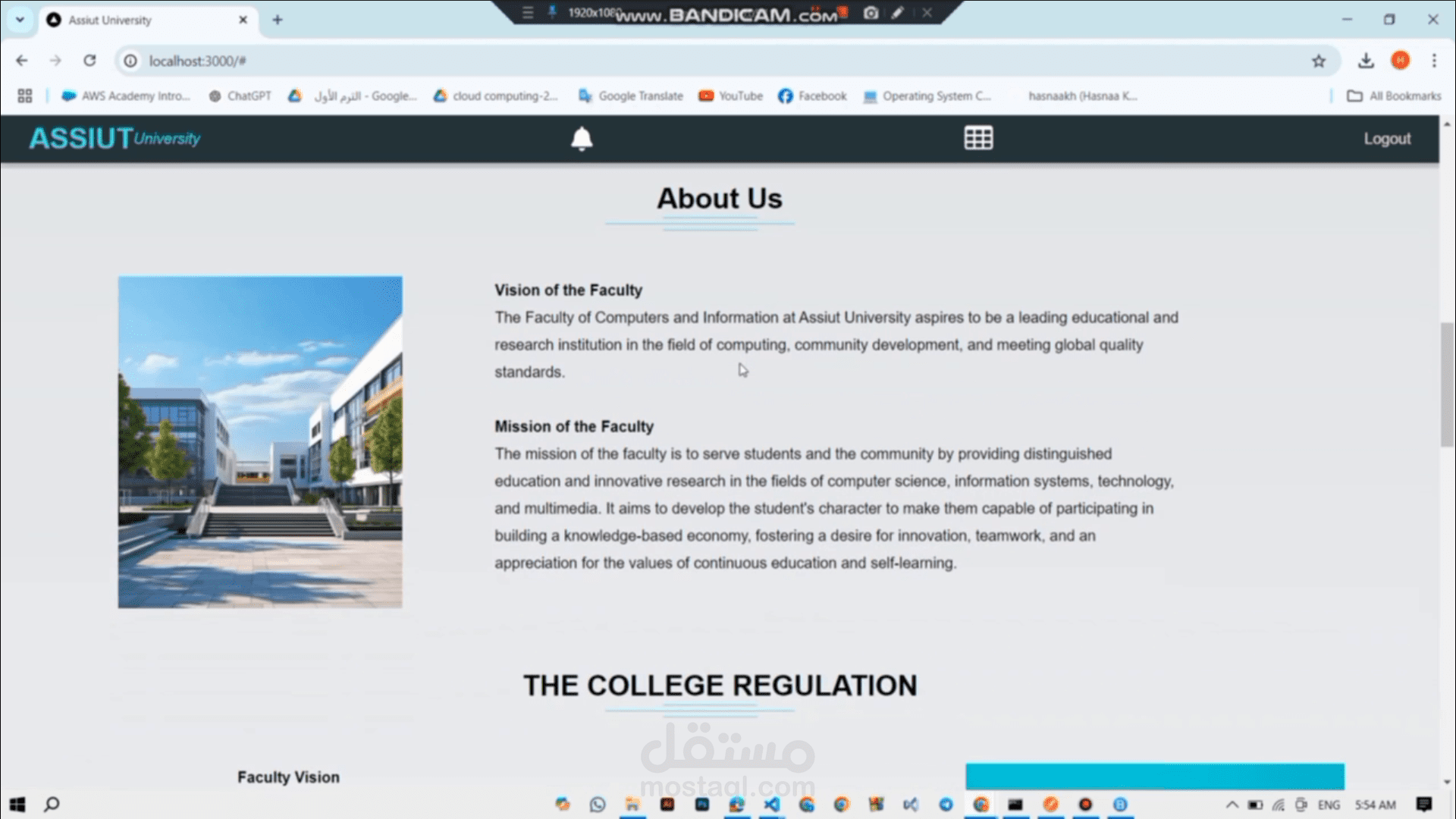This screenshot has width=1456, height=819.
Task: Bookmark this page with the star icon
Action: click(x=1319, y=61)
